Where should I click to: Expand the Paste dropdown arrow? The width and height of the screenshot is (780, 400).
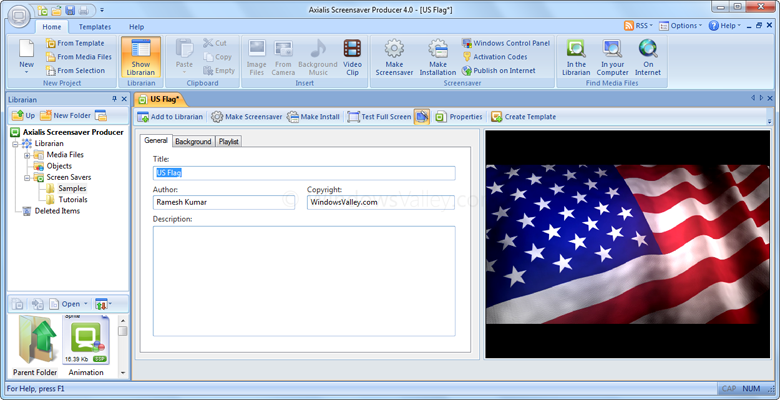[x=184, y=72]
